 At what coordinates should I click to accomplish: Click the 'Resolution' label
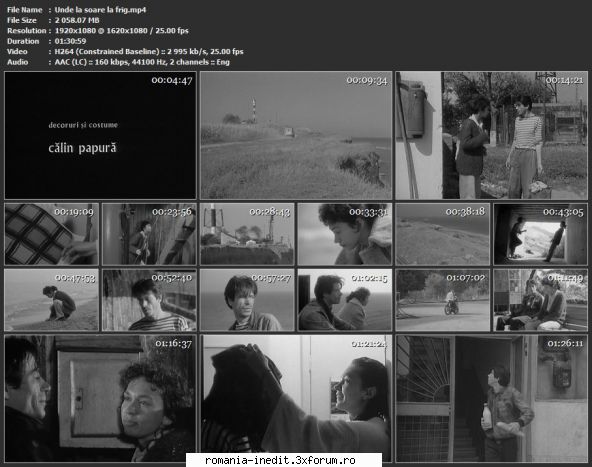[26, 31]
